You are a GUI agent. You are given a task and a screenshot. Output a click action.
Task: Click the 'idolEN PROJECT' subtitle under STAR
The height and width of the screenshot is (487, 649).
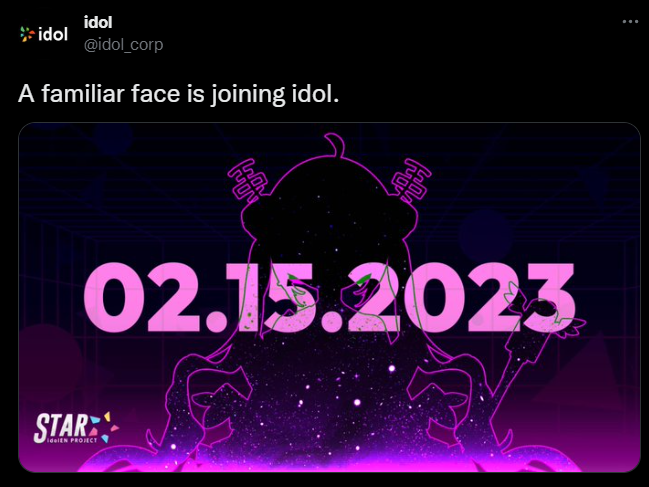[x=72, y=440]
